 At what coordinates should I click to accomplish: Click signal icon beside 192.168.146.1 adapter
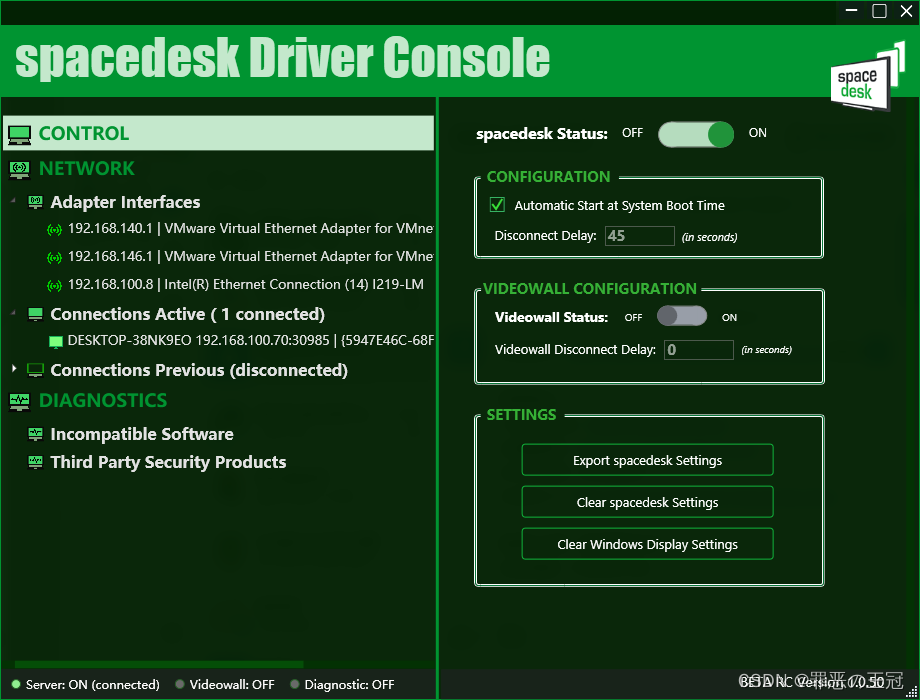tap(54, 257)
